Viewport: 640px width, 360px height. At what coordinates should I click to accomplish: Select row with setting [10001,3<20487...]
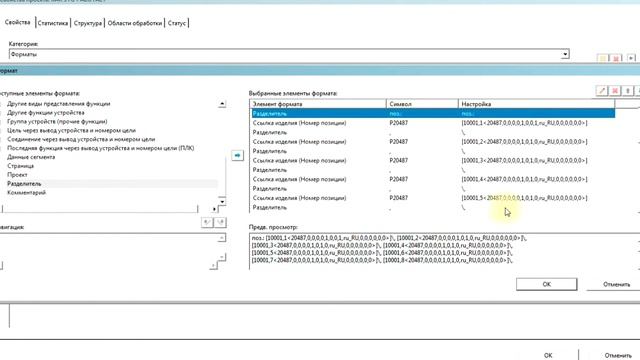432,160
